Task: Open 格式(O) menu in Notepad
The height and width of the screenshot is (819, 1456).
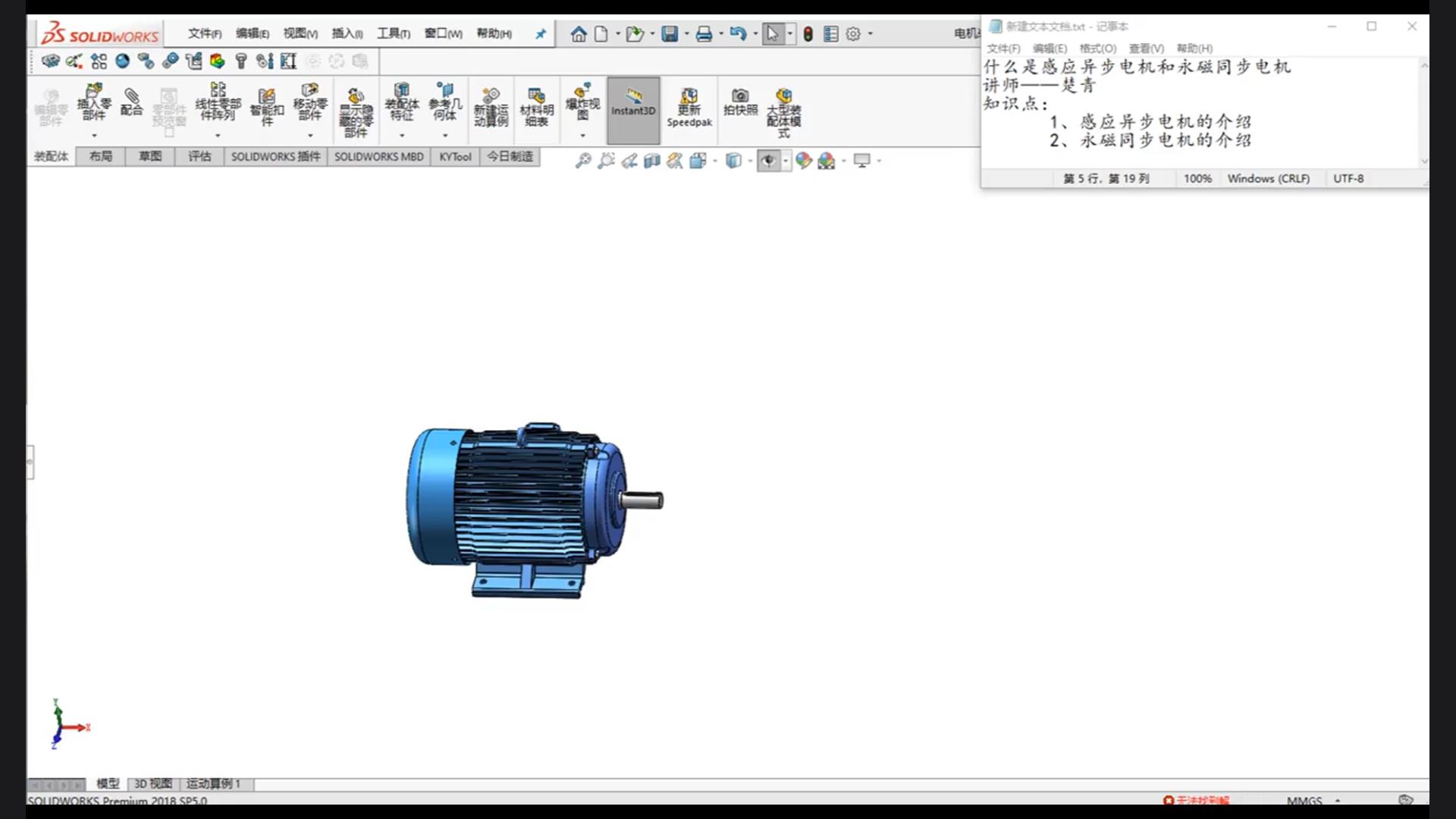Action: (1098, 49)
